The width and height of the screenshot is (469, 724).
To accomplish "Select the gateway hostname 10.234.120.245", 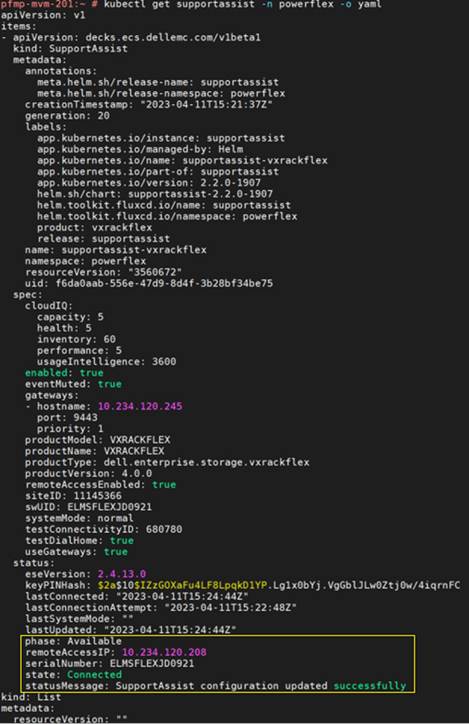I will 140,406.
